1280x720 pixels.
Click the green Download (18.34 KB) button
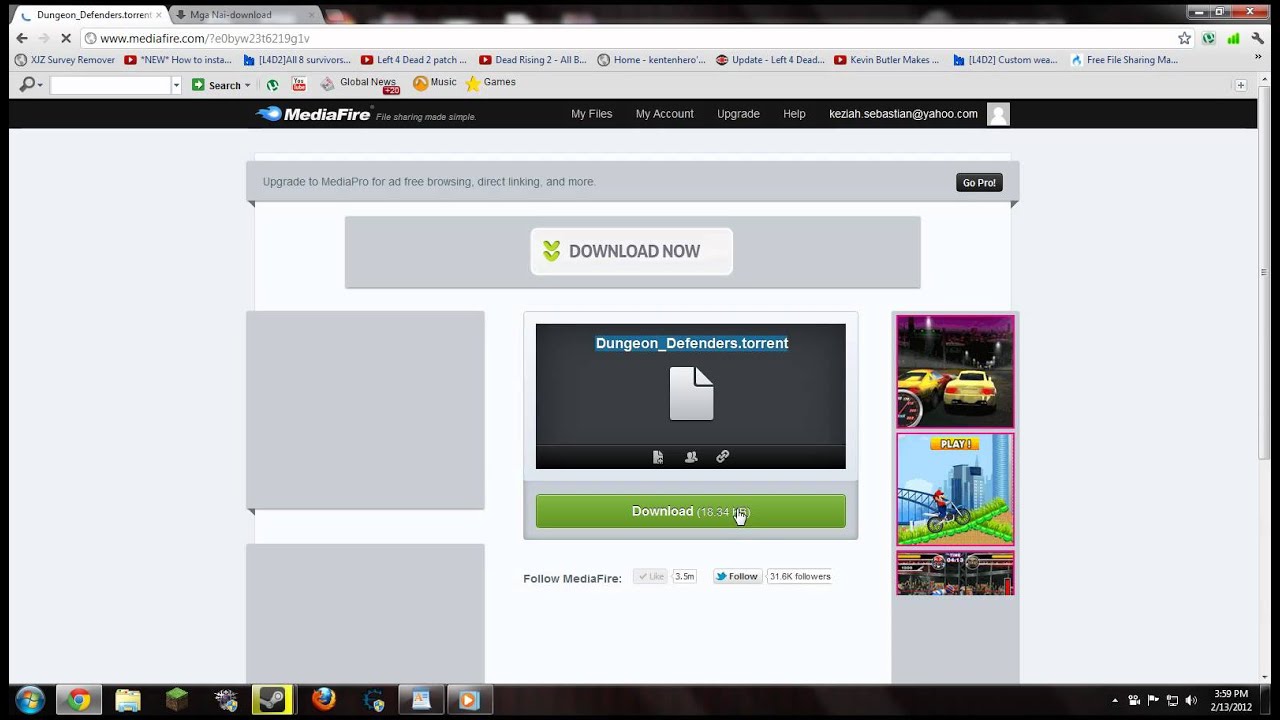click(690, 511)
